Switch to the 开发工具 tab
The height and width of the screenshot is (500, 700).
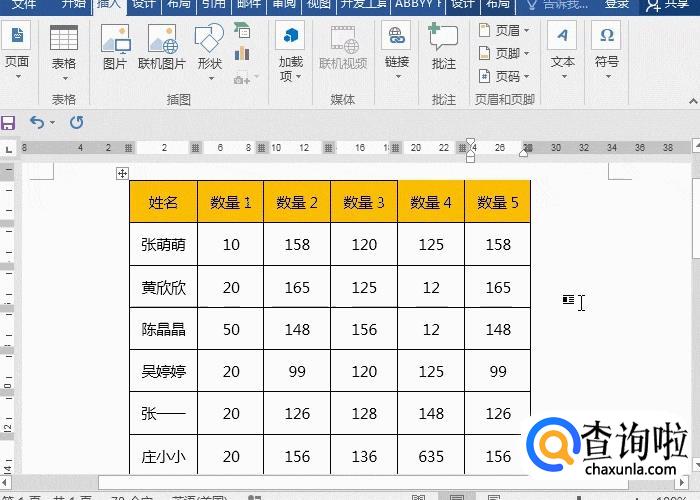pyautogui.click(x=363, y=4)
